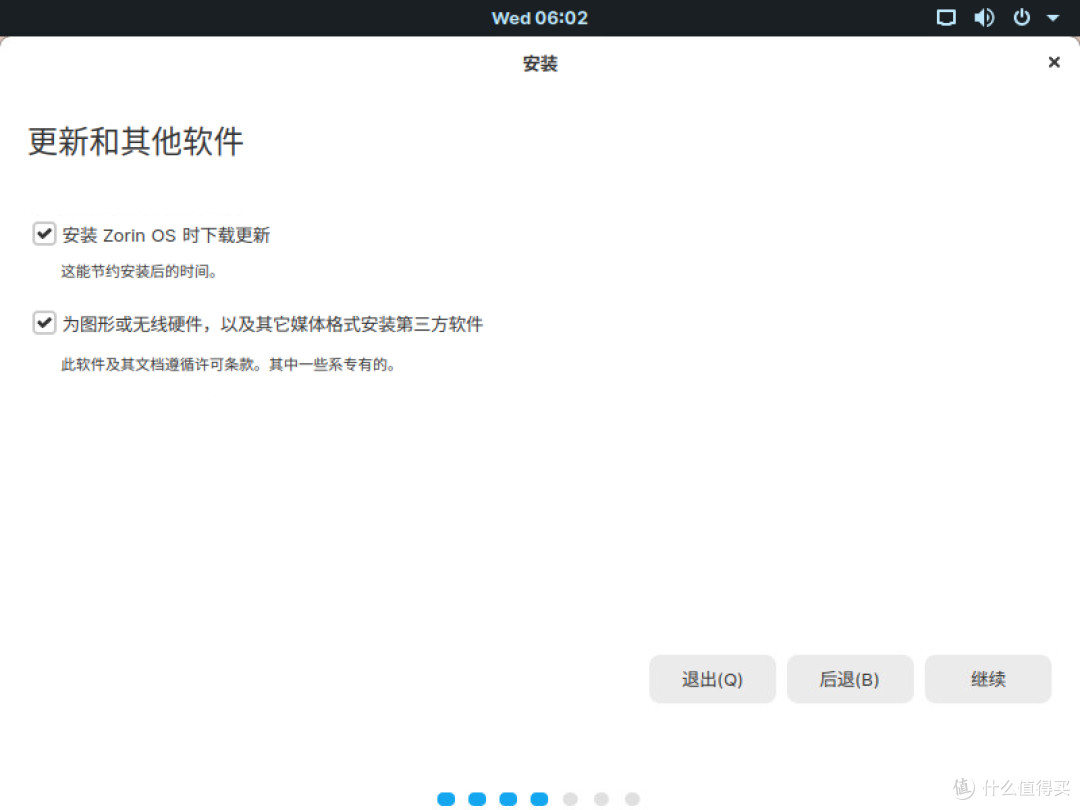Disable the third-party software installation checkbox
The height and width of the screenshot is (810, 1080).
coord(44,322)
